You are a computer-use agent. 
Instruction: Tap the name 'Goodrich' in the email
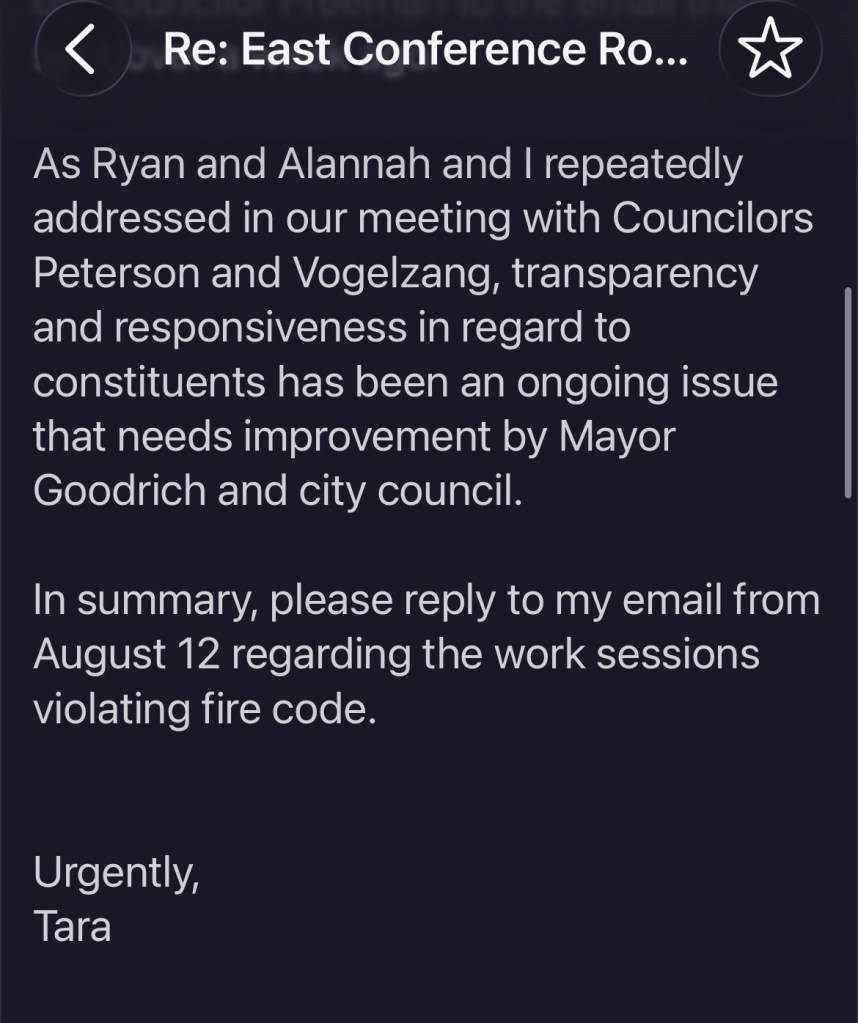tap(119, 490)
